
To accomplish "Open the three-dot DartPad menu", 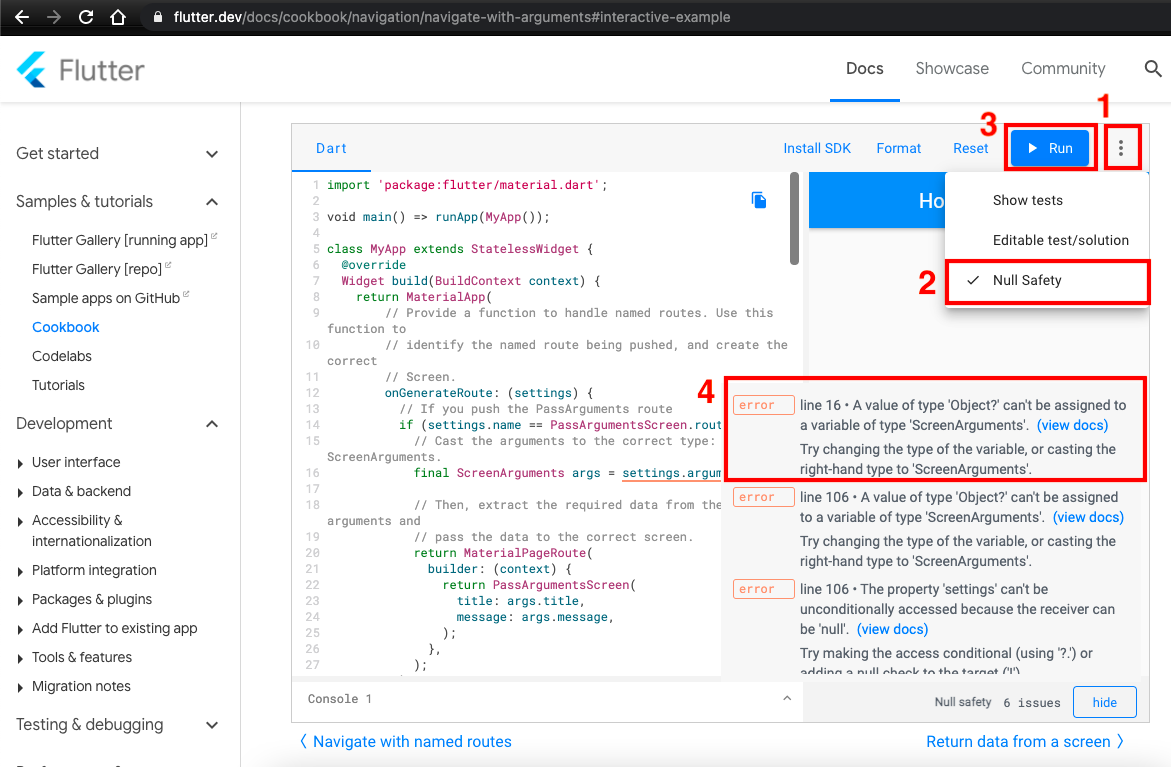I will click(1121, 148).
